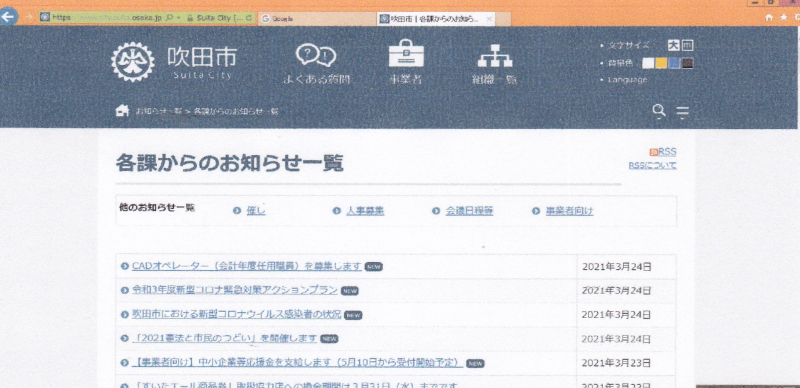Viewport: 800px width, 388px height.
Task: Click the address bar URL field
Action: point(107,17)
